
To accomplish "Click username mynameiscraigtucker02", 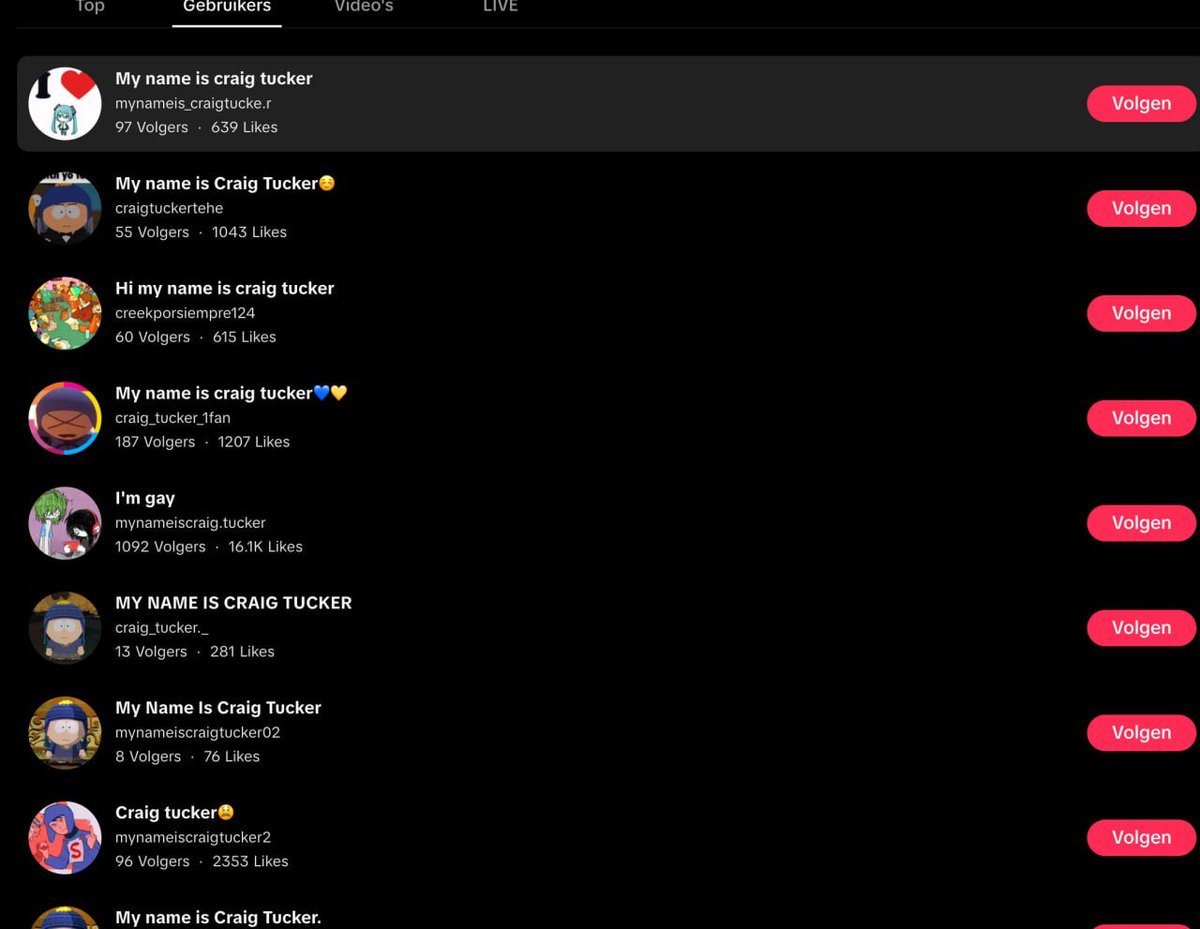I will click(198, 733).
